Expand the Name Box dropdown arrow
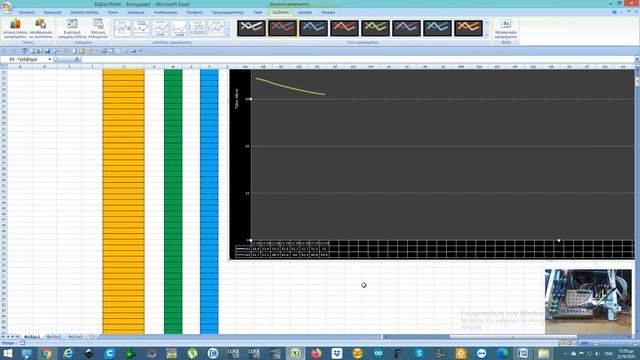Viewport: 640px width, 360px height. (50, 59)
